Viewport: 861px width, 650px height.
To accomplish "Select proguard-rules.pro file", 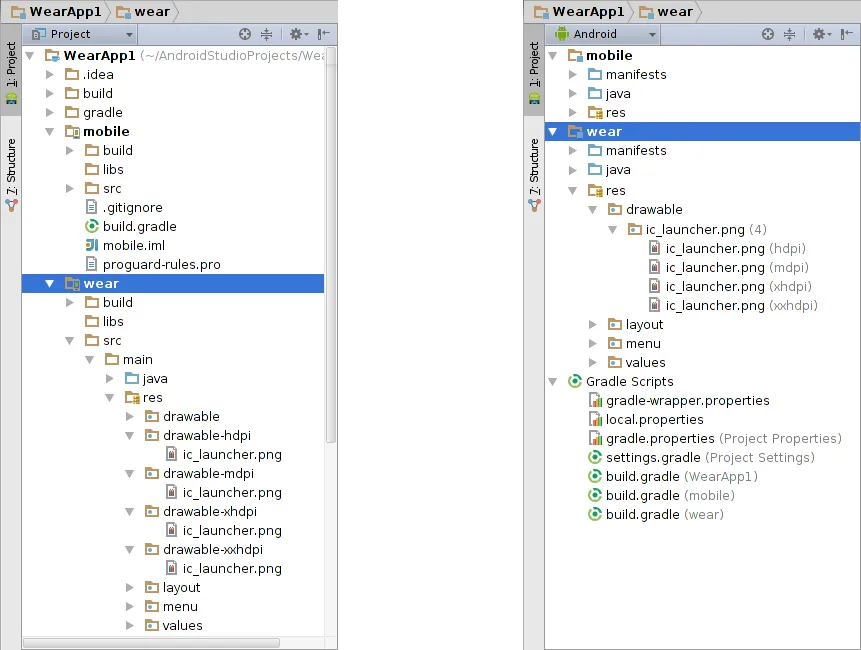I will [x=153, y=264].
